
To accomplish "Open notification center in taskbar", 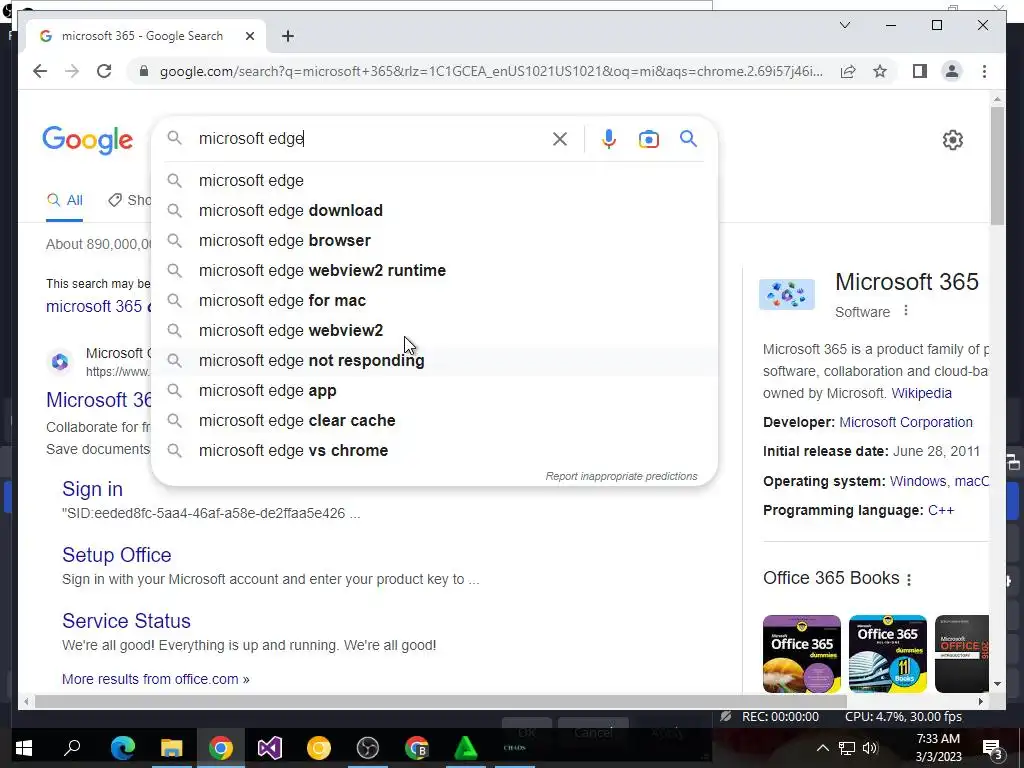I will 993,748.
